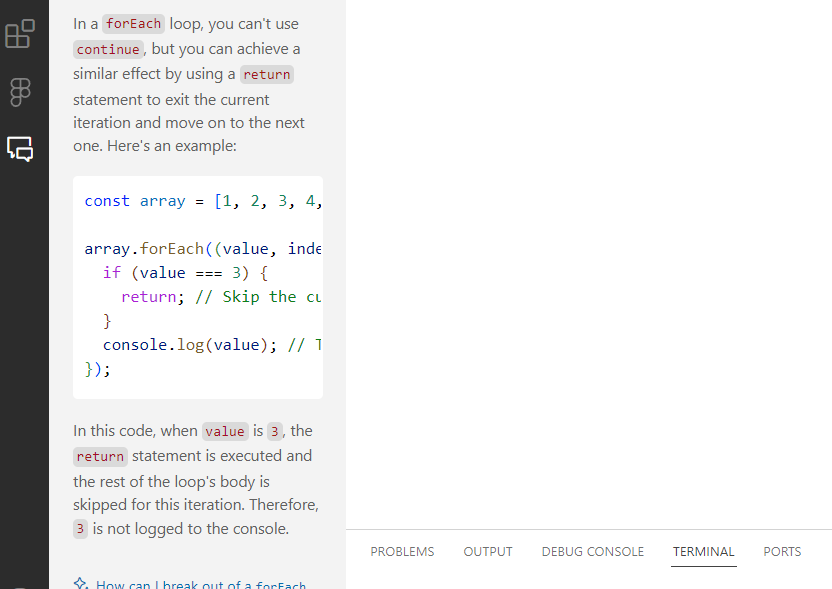Click the text 'is not logged to the console.'
The image size is (832, 589).
click(191, 529)
